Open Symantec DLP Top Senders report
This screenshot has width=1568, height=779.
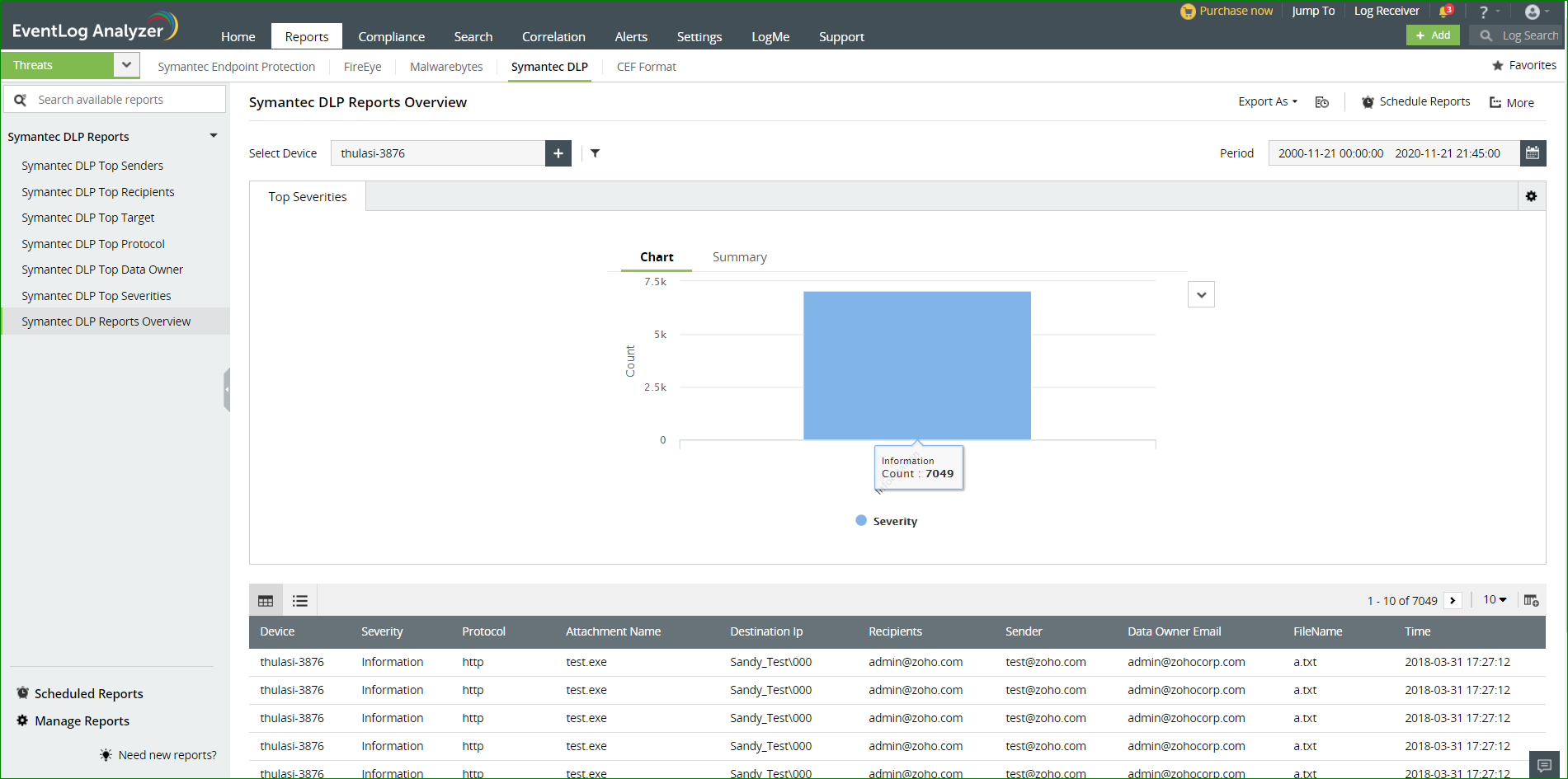[92, 166]
